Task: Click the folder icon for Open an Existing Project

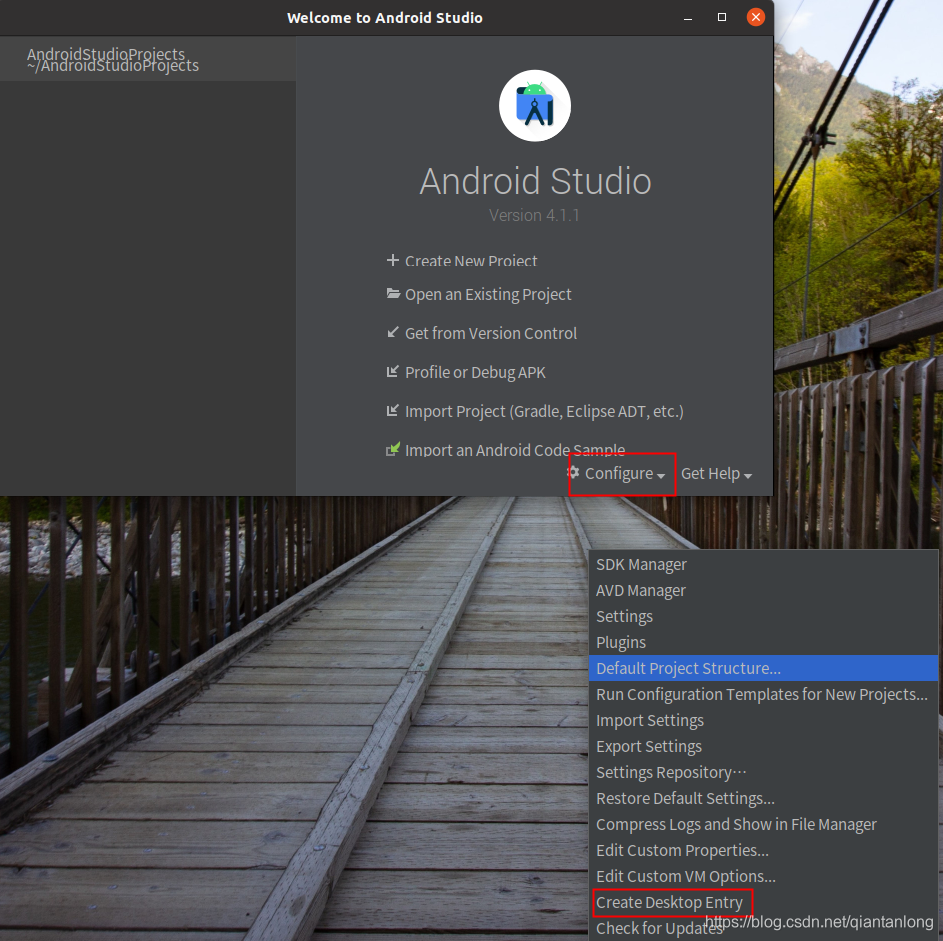Action: pos(392,294)
